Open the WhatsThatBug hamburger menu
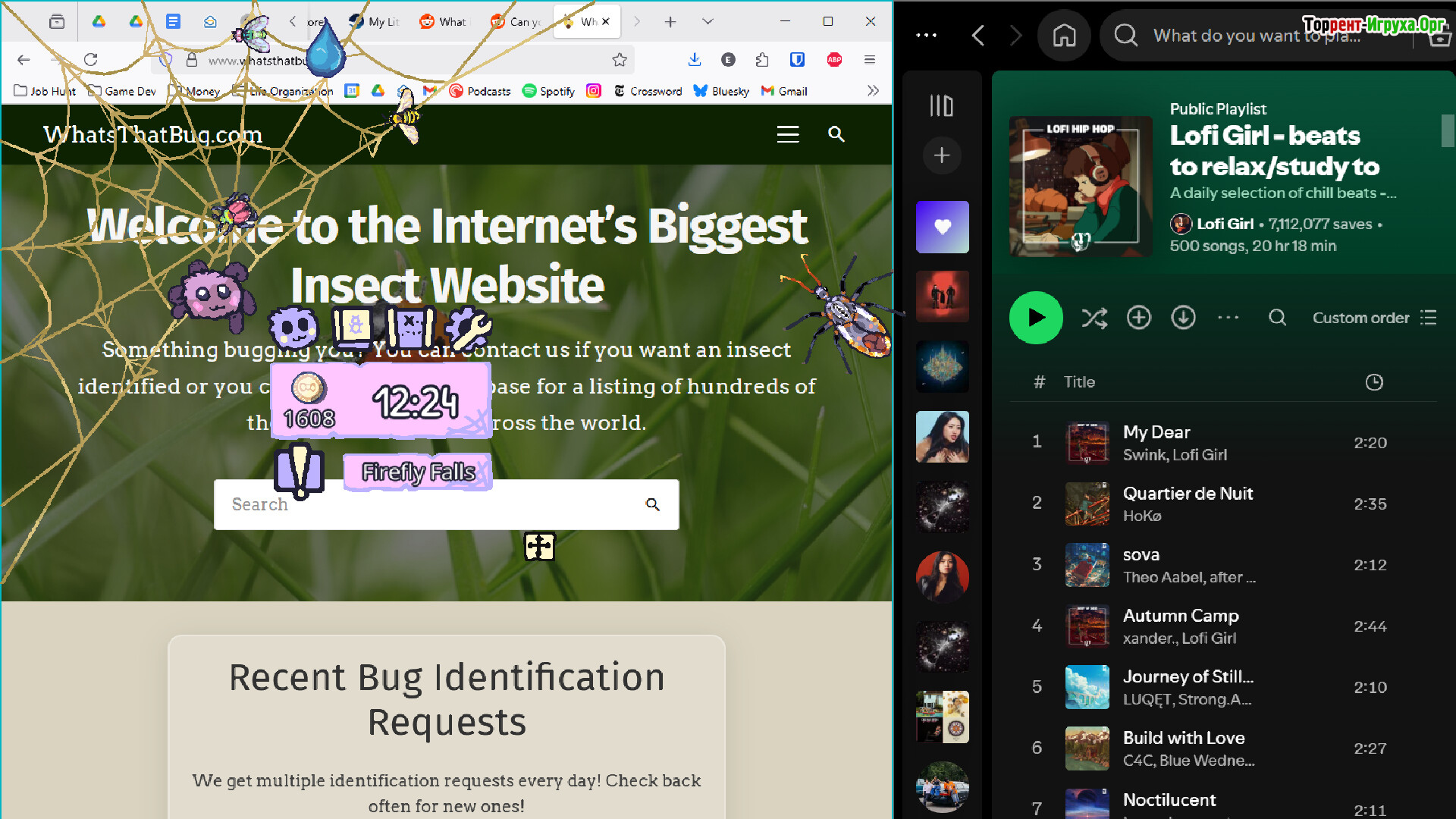Image resolution: width=1456 pixels, height=819 pixels. tap(788, 134)
